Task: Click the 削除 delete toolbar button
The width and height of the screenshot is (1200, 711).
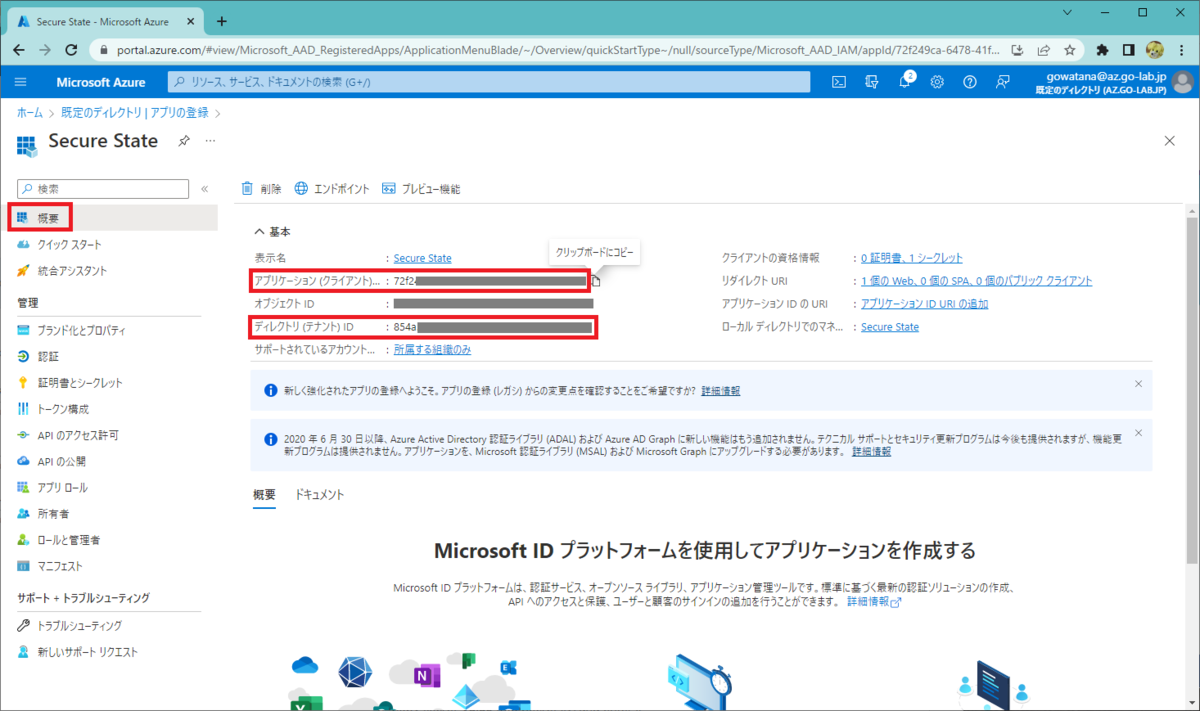Action: [261, 189]
